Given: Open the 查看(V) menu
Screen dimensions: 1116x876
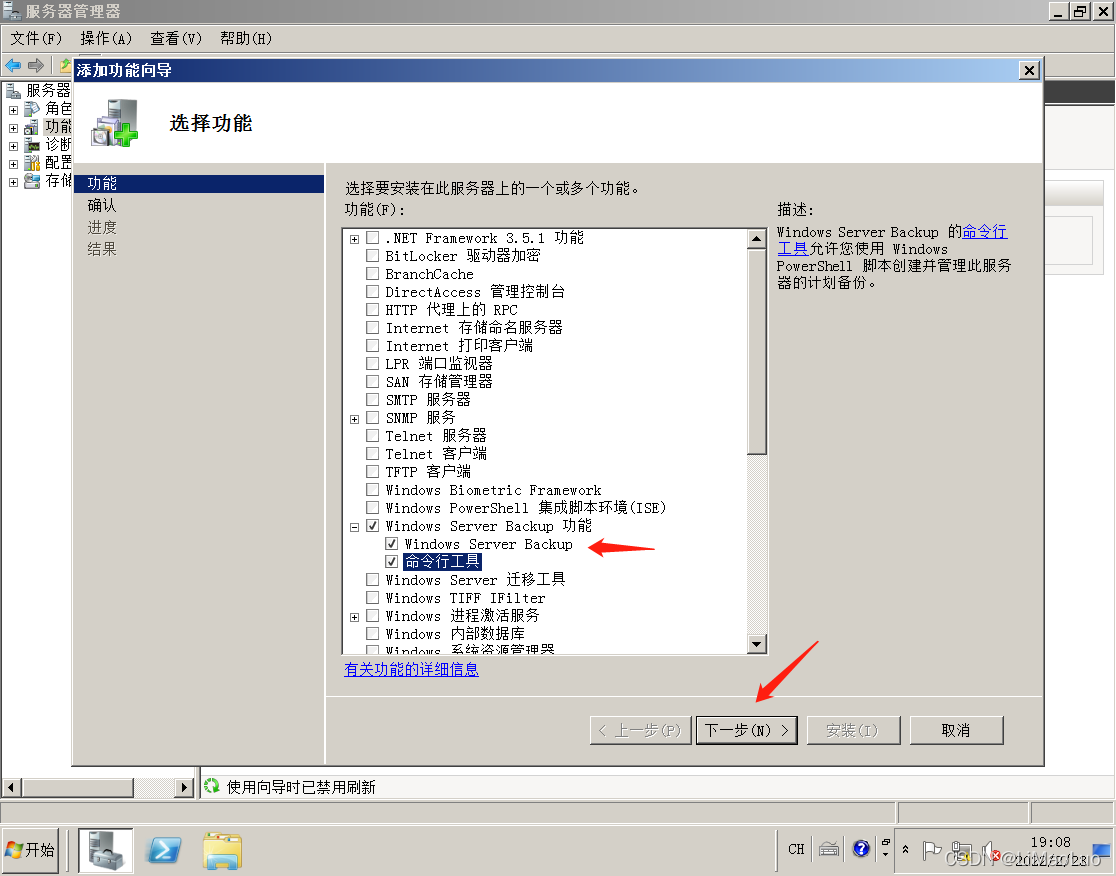Looking at the screenshot, I should [x=176, y=38].
